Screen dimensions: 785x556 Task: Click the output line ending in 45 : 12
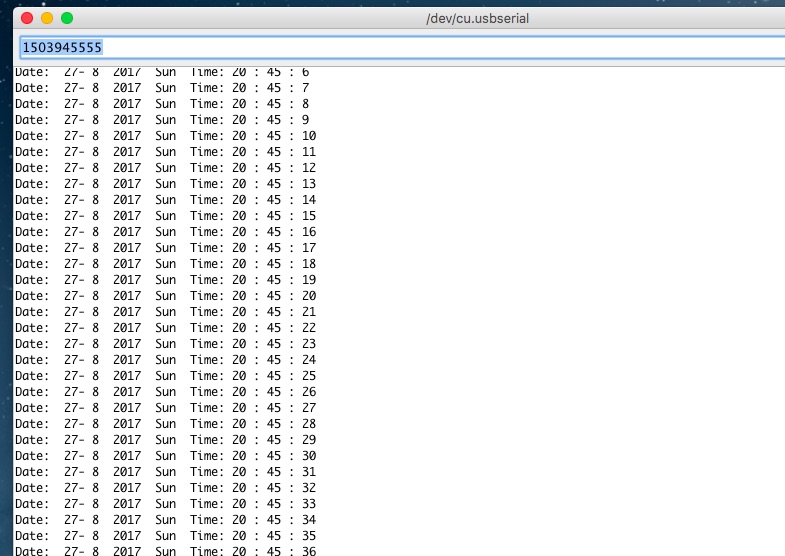click(x=166, y=168)
